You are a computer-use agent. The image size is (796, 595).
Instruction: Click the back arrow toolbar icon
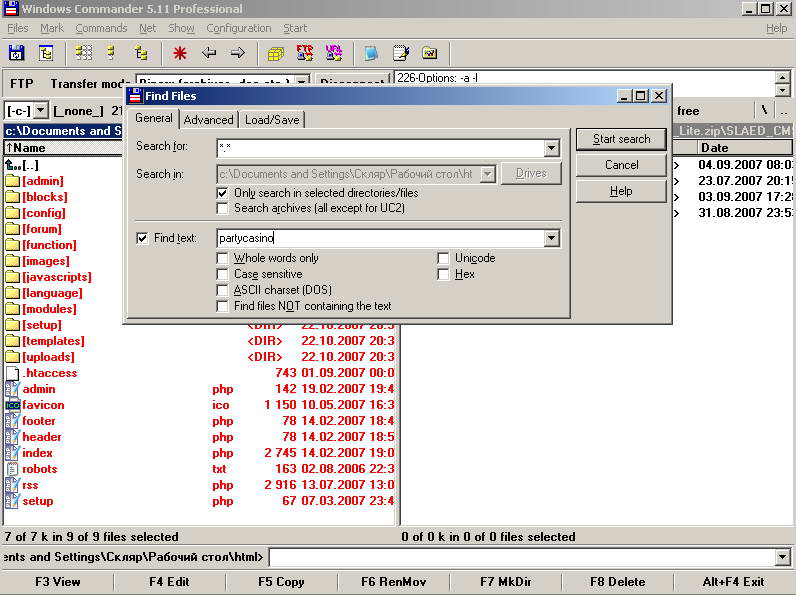click(209, 53)
